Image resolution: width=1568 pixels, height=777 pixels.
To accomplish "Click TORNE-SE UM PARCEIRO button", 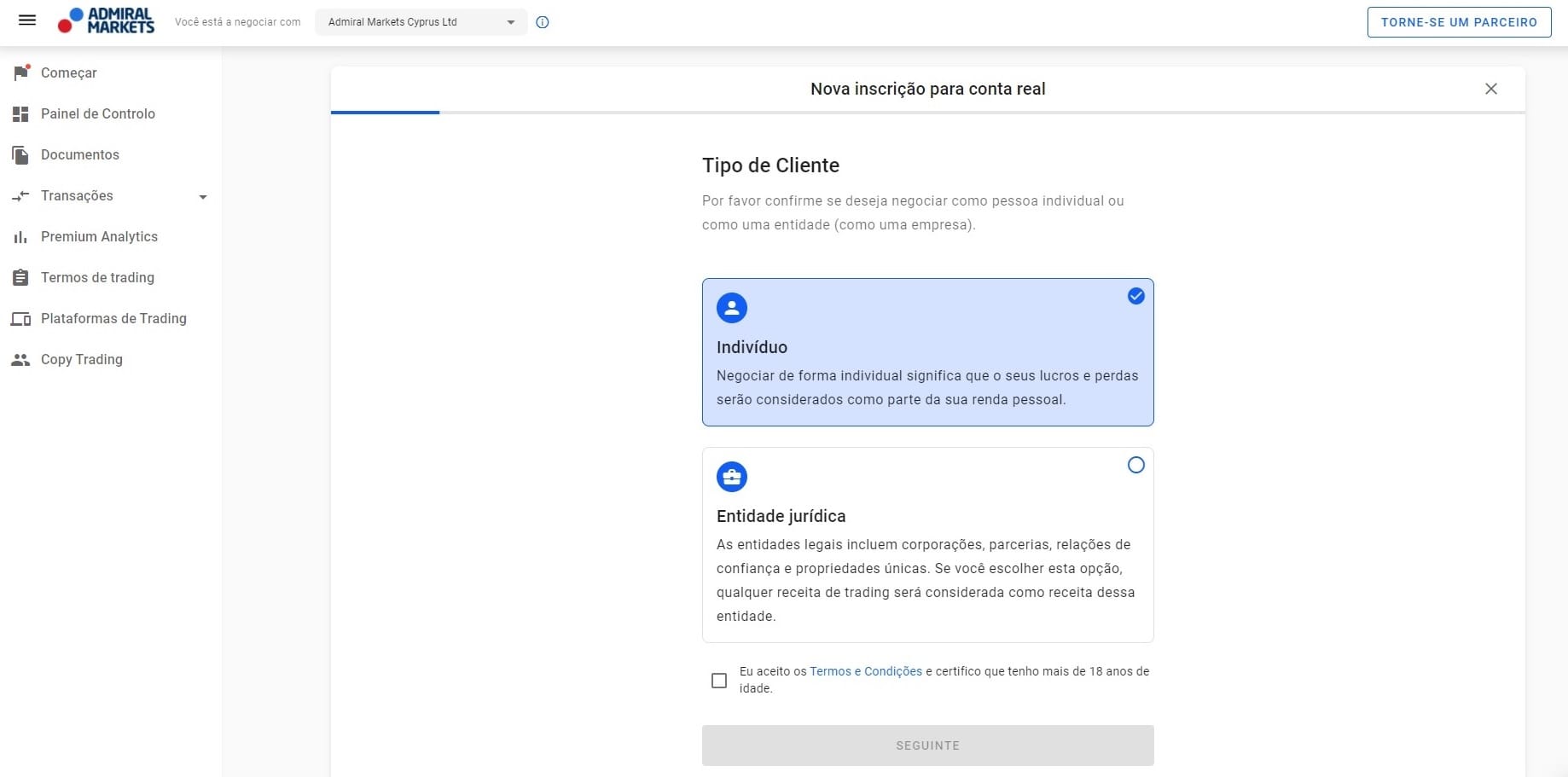I will click(1459, 22).
